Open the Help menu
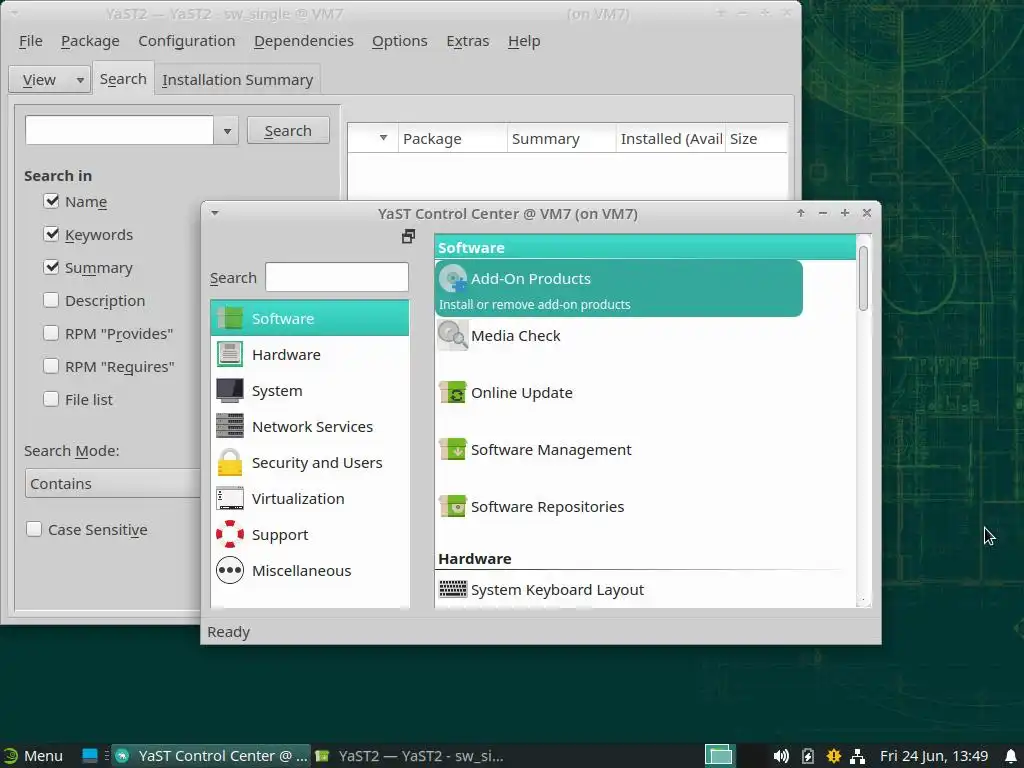The height and width of the screenshot is (768, 1024). [524, 41]
